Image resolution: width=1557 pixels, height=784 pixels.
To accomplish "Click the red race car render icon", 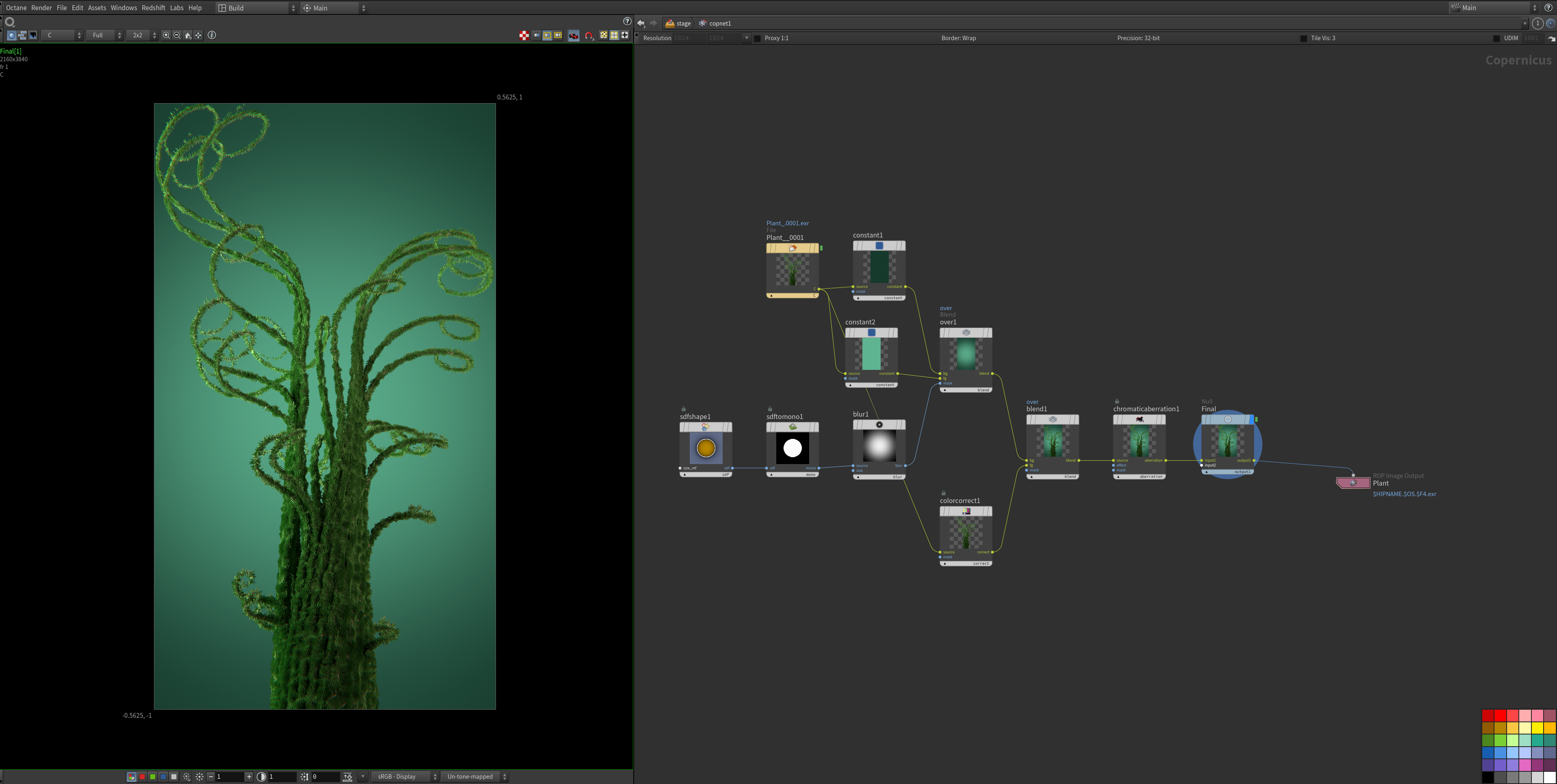I will [x=573, y=36].
